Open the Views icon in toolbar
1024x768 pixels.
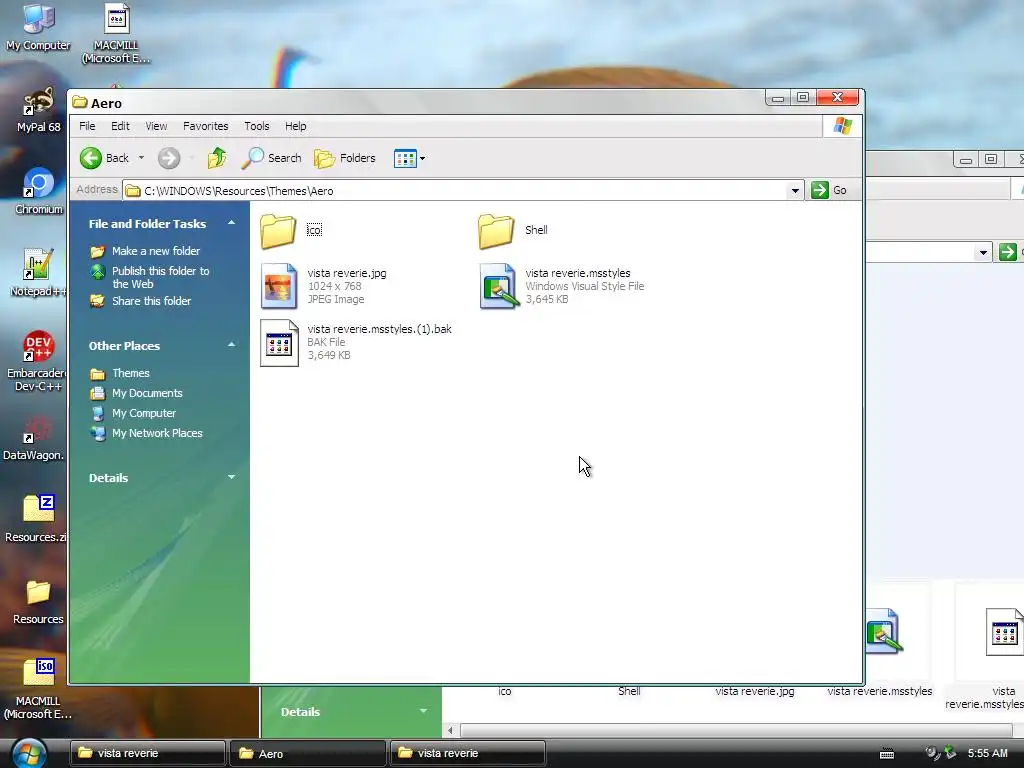click(405, 158)
